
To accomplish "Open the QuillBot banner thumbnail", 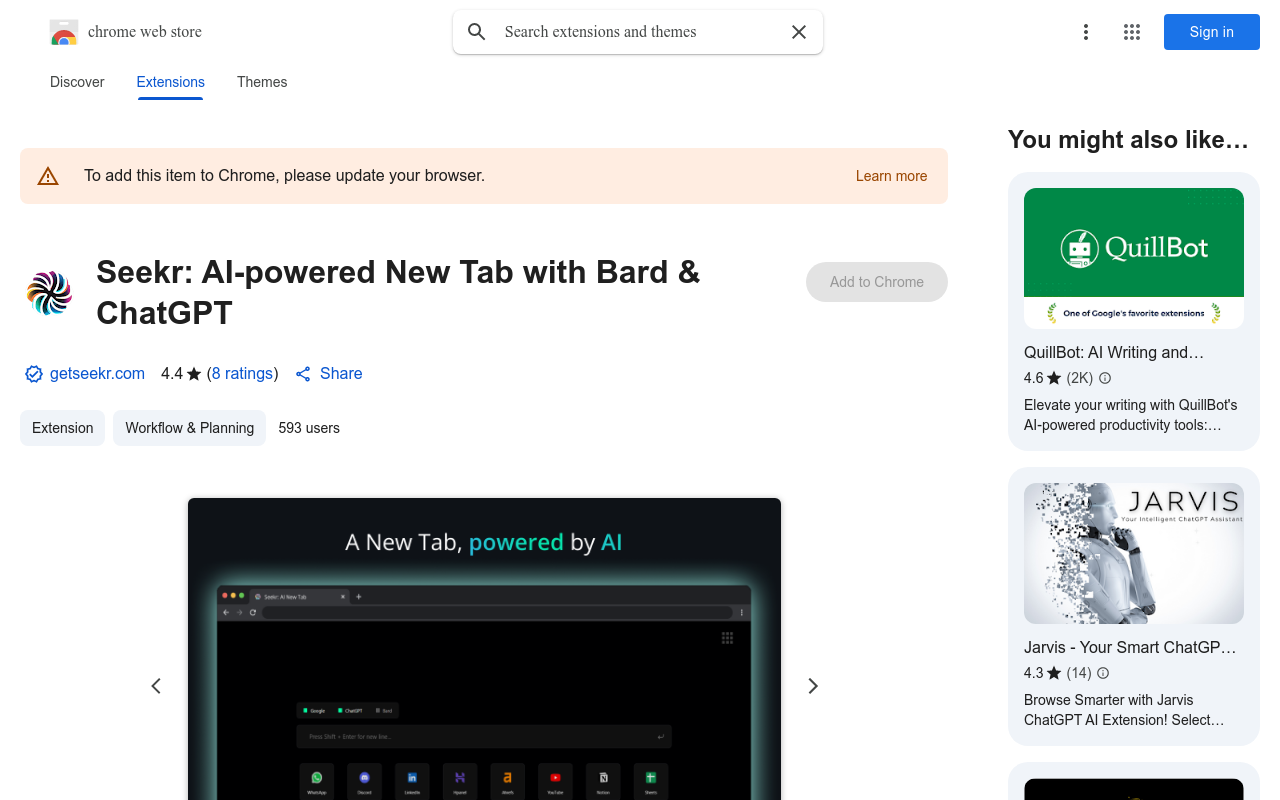I will click(x=1134, y=258).
